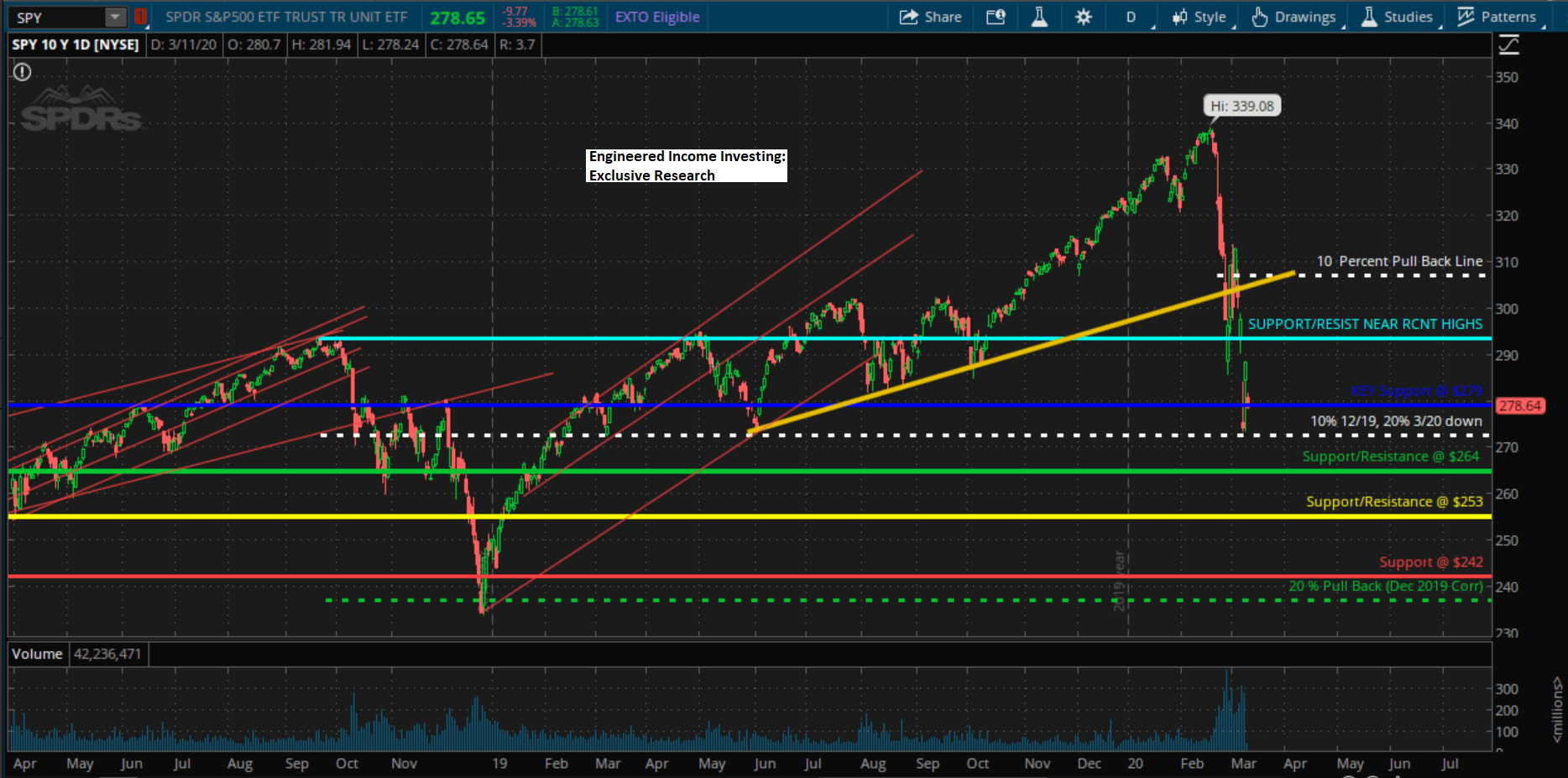This screenshot has width=1568, height=778.
Task: Select the 20 % Pull Back (Dec 2019 Corr) label
Action: 1386,586
